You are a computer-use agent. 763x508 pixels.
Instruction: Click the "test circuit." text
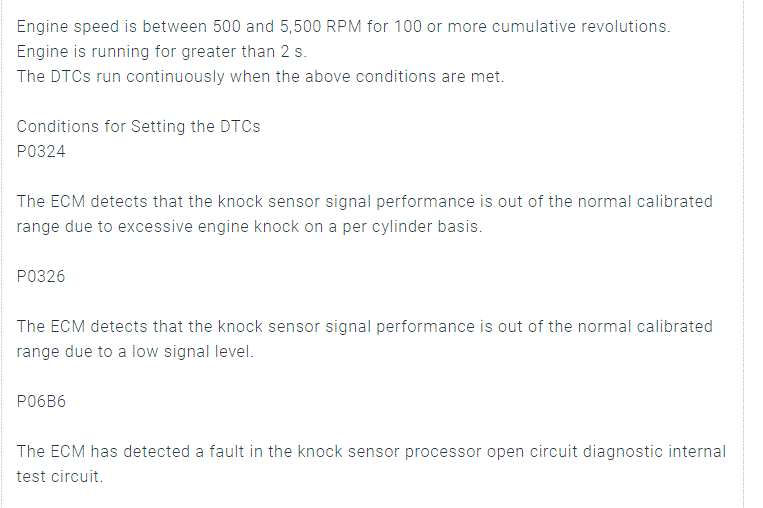coord(59,477)
